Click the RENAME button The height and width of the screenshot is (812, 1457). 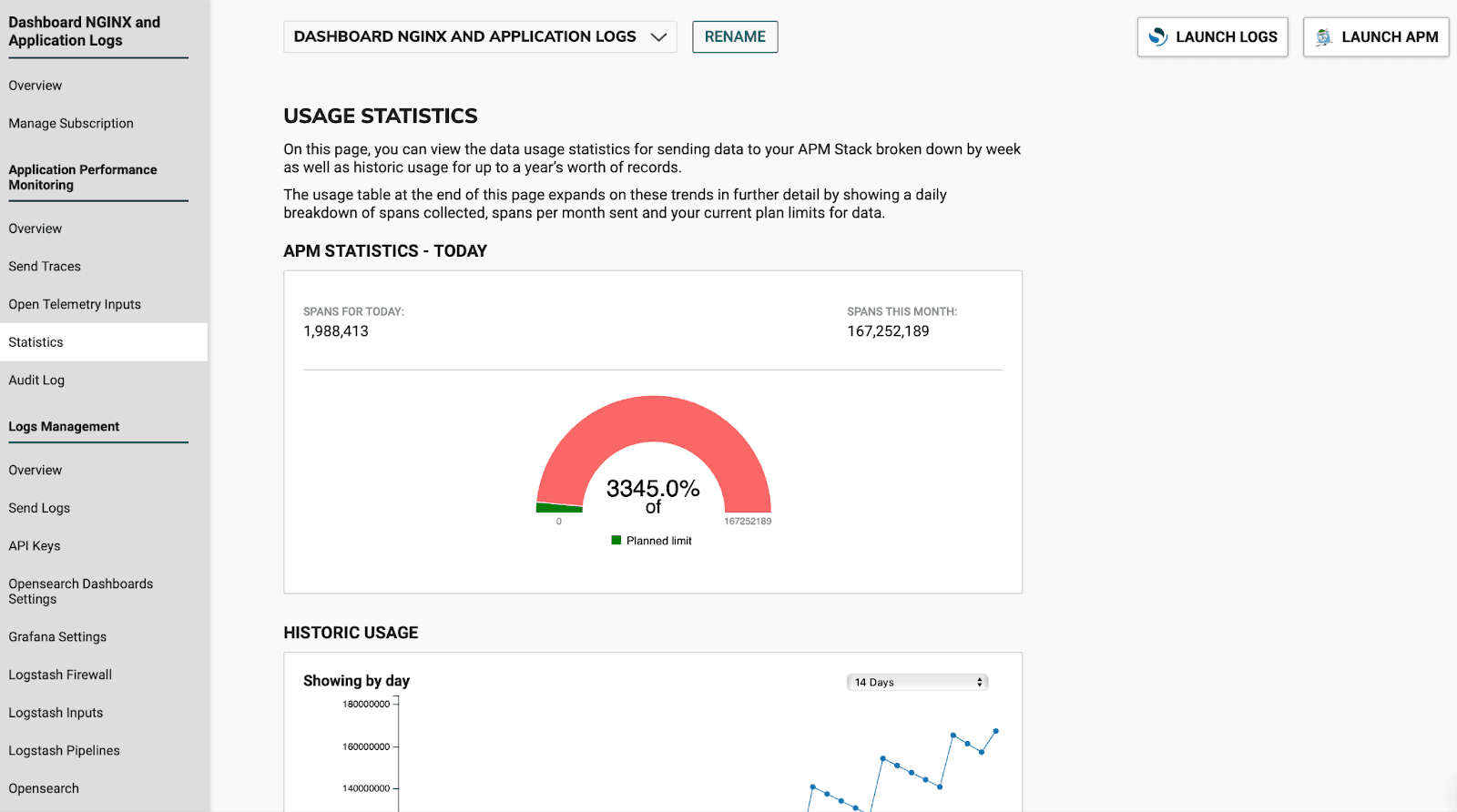pos(735,36)
